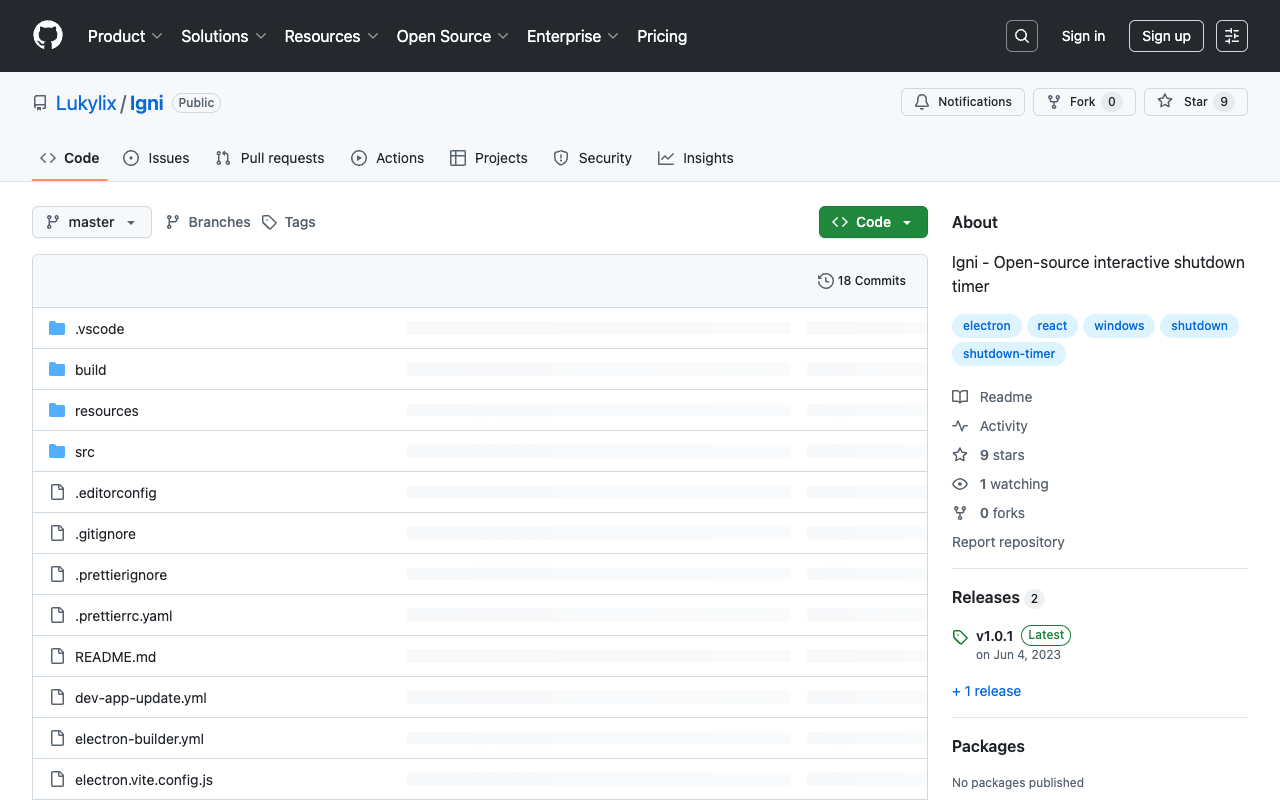Open the Security tab
Image resolution: width=1280 pixels, height=800 pixels.
click(593, 158)
